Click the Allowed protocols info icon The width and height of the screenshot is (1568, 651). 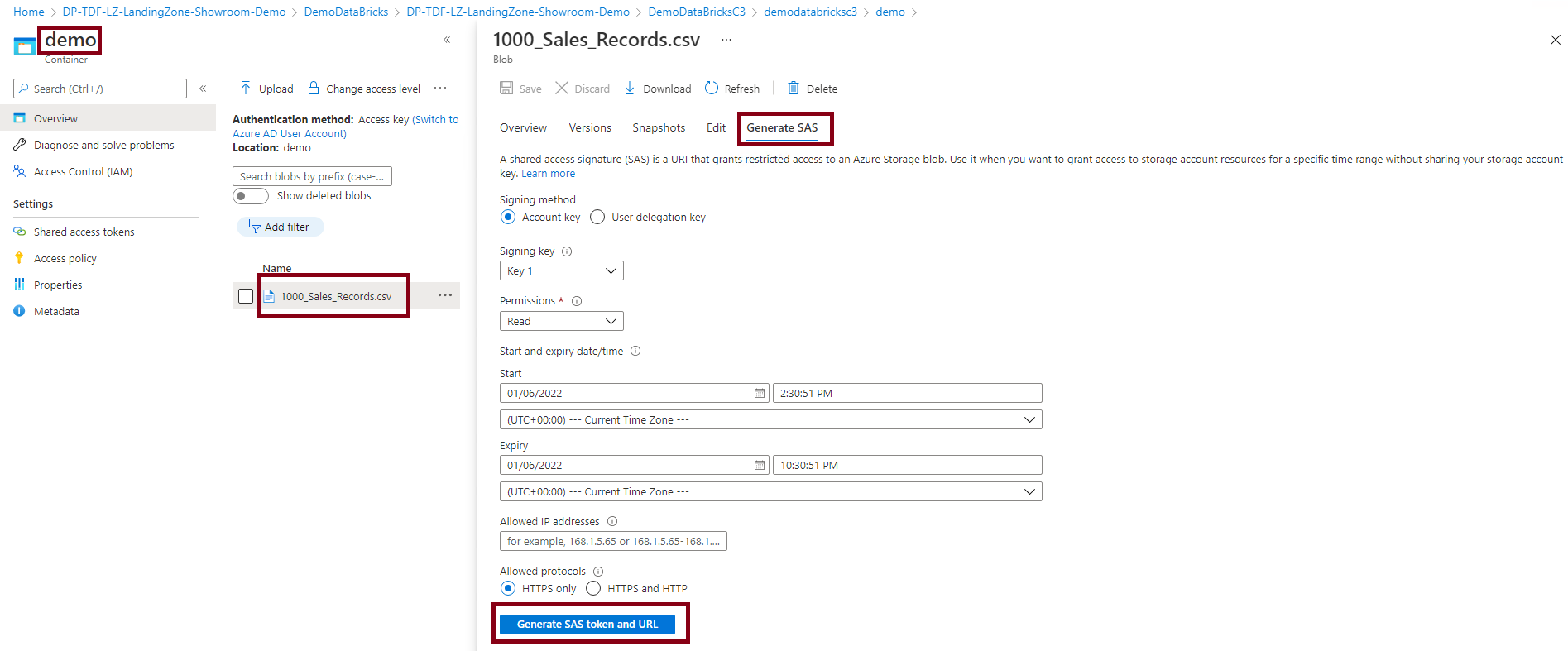point(598,572)
